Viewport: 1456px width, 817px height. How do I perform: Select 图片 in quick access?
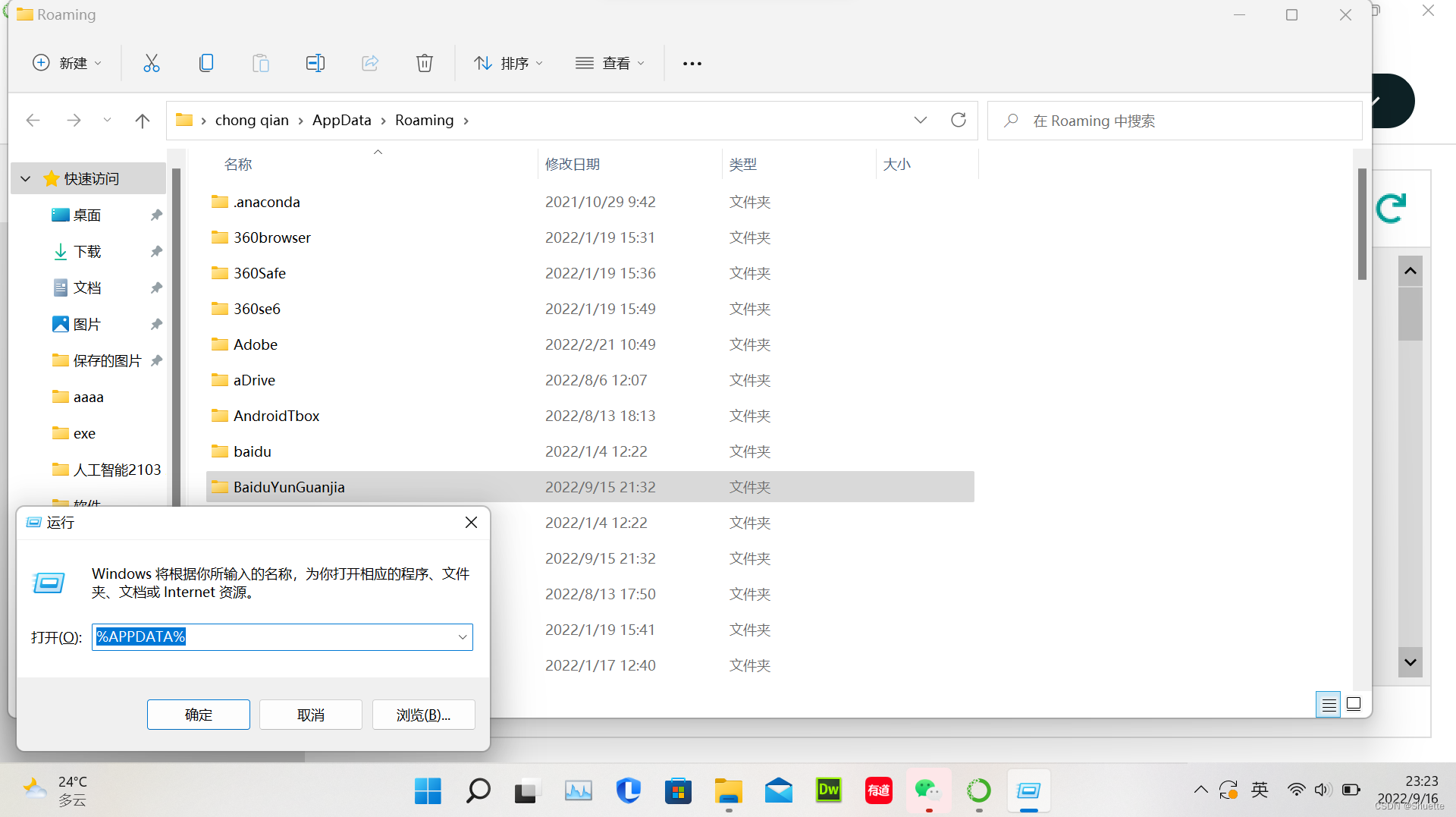[x=87, y=325]
